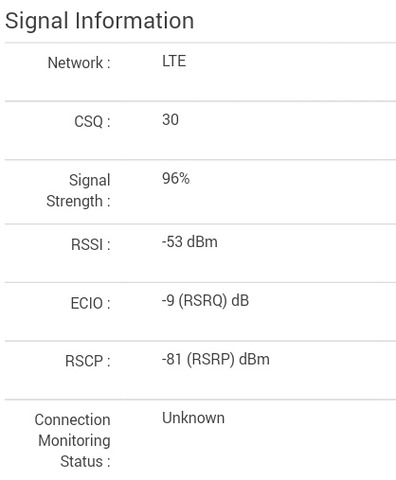Click the -53 dBm RSSI value

(190, 242)
